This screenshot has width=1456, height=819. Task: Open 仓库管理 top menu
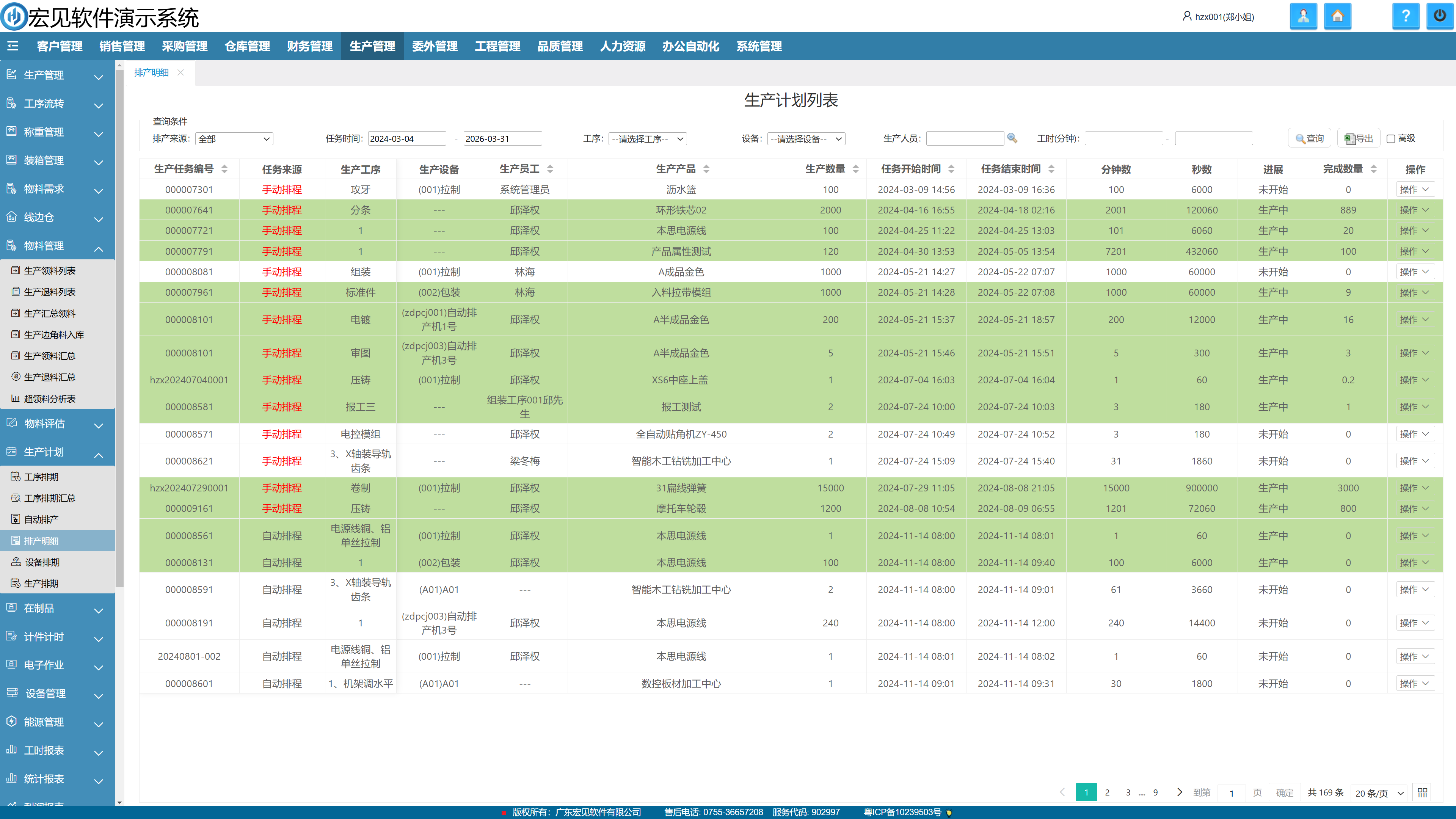coord(247,46)
